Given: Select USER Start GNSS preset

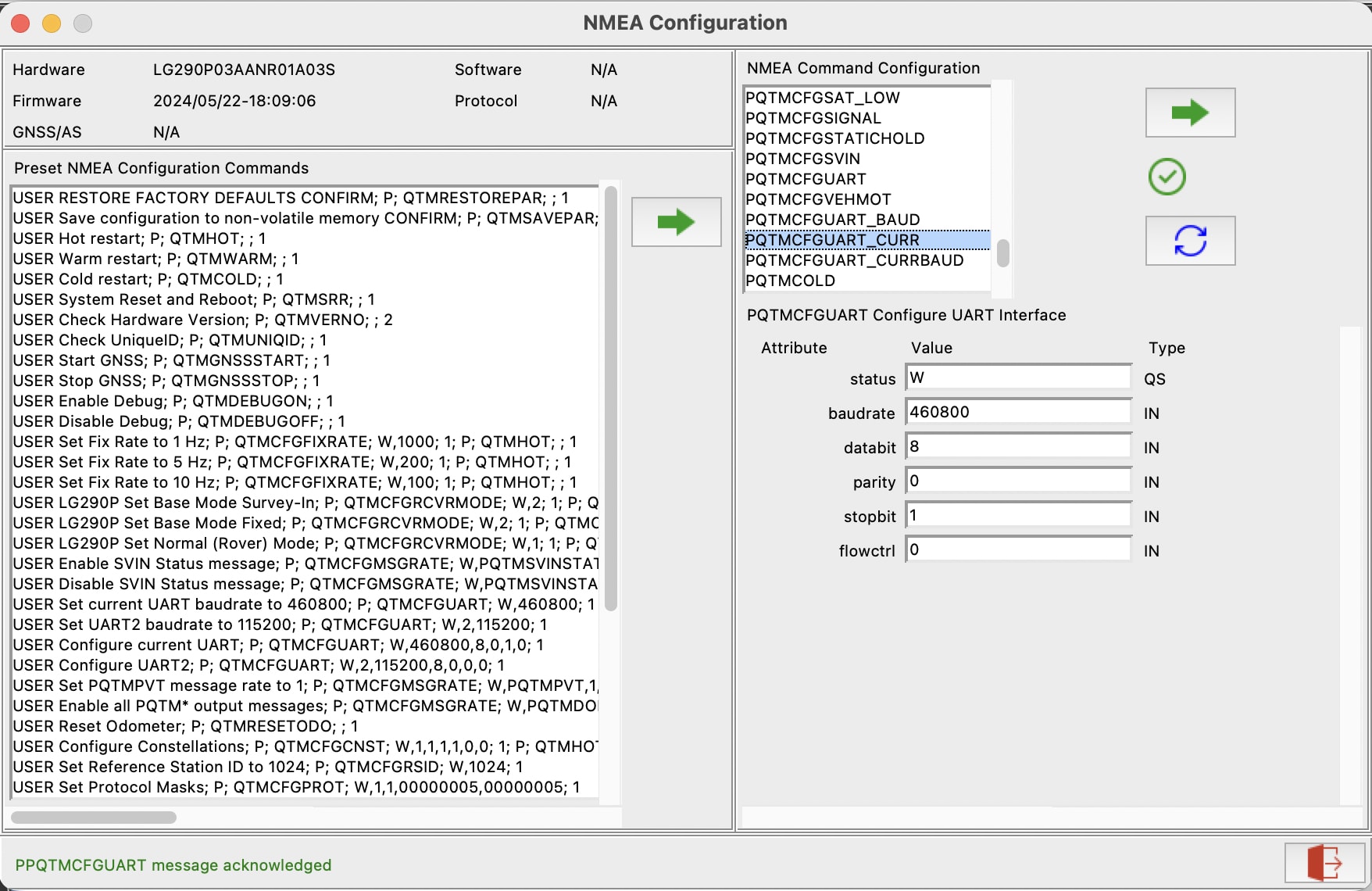Looking at the screenshot, I should (305, 360).
